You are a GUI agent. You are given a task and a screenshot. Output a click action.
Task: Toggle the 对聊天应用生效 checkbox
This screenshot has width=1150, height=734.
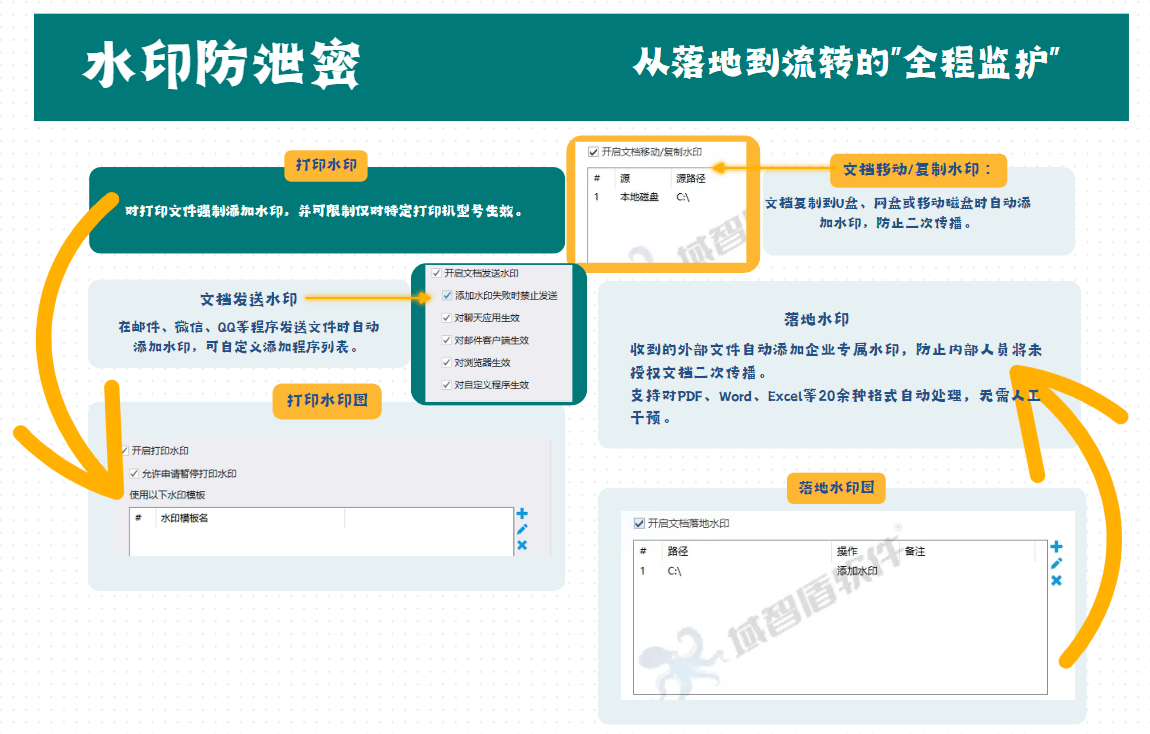click(447, 318)
